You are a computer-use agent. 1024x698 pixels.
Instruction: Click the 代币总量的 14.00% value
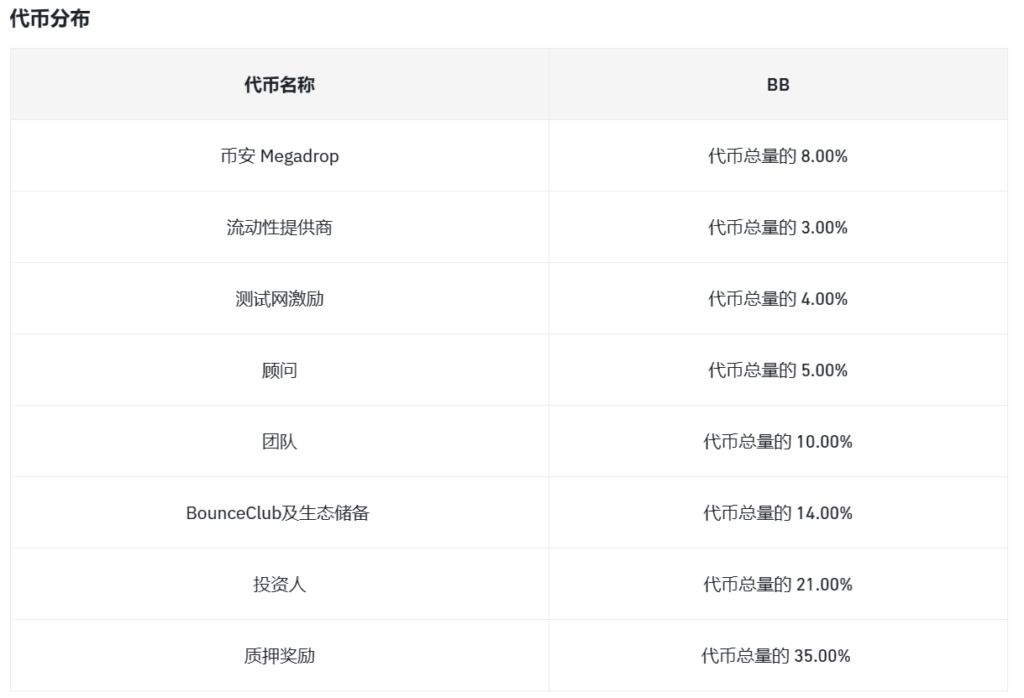(778, 513)
